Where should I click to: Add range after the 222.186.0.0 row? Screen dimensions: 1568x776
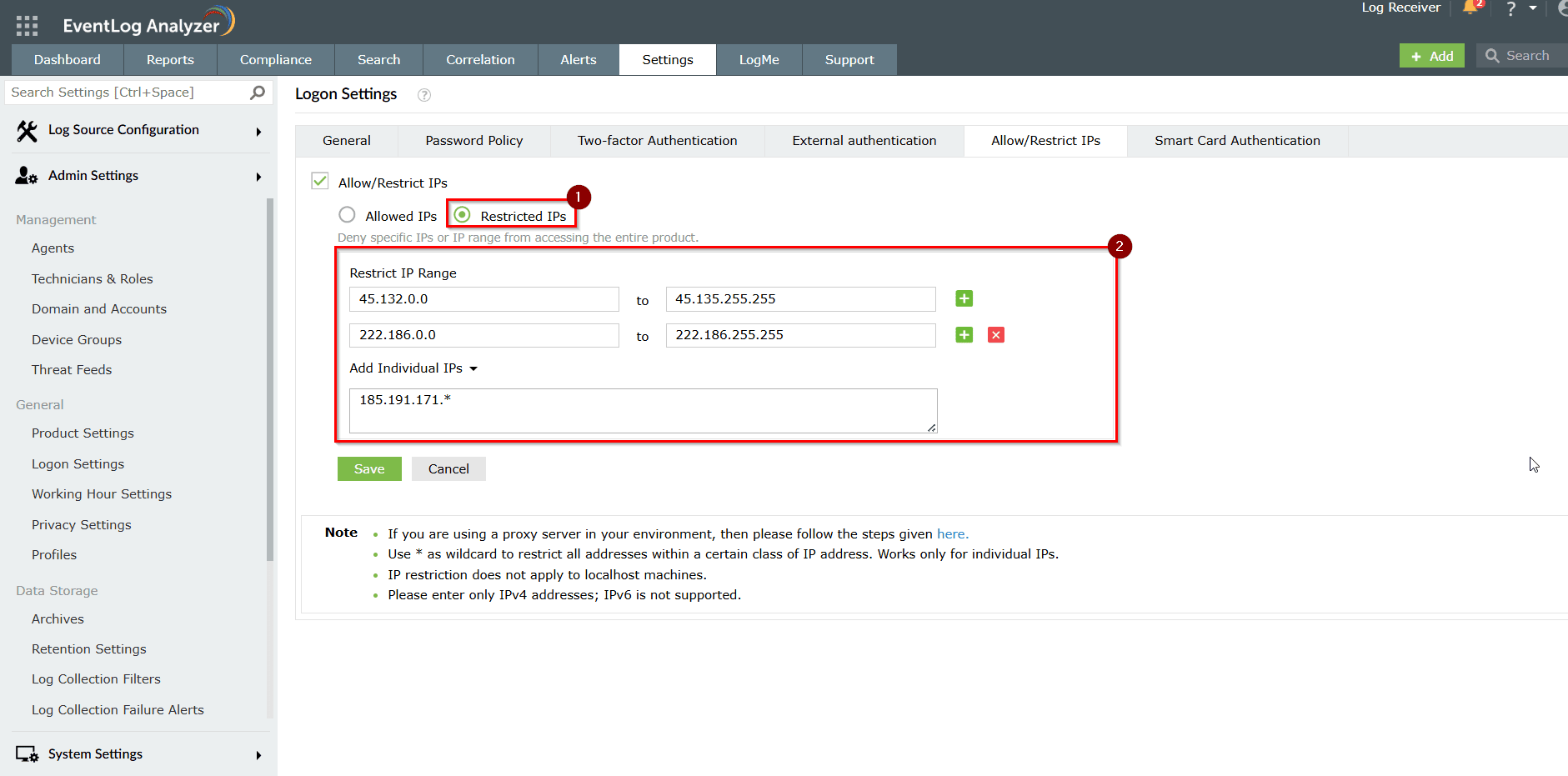point(964,335)
